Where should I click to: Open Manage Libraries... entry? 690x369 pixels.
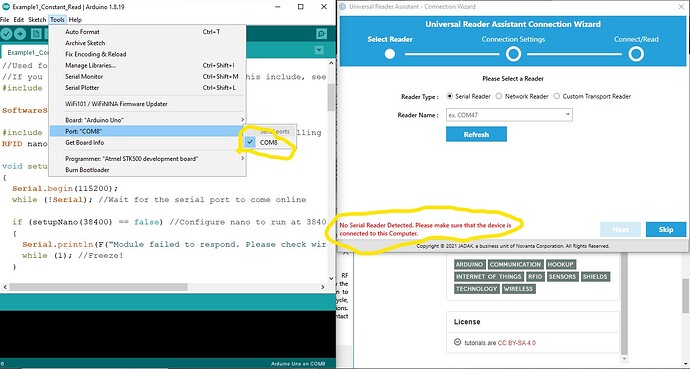point(147,65)
